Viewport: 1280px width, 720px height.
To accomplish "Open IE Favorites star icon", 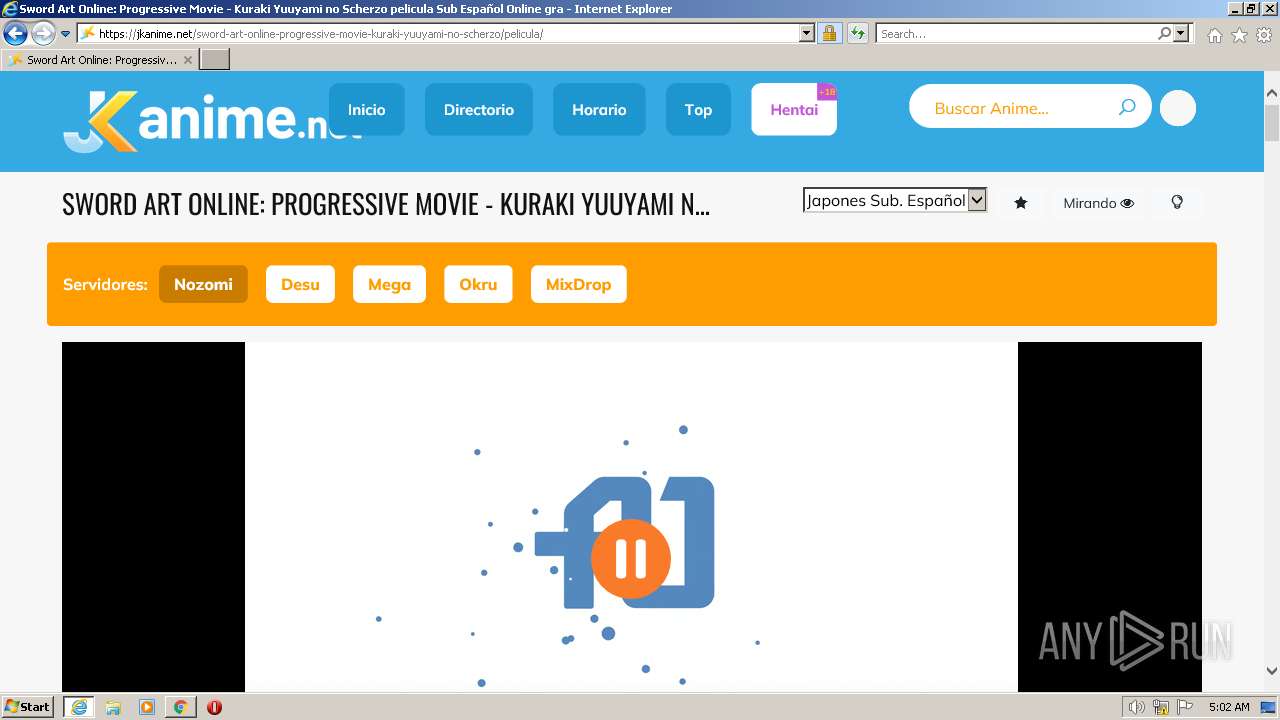I will pyautogui.click(x=1239, y=35).
